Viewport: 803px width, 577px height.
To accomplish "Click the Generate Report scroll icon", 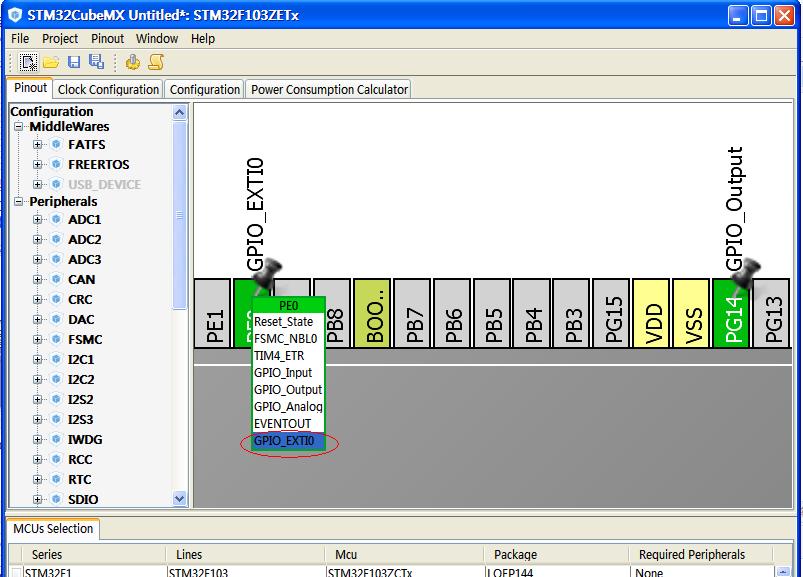I will coord(156,62).
